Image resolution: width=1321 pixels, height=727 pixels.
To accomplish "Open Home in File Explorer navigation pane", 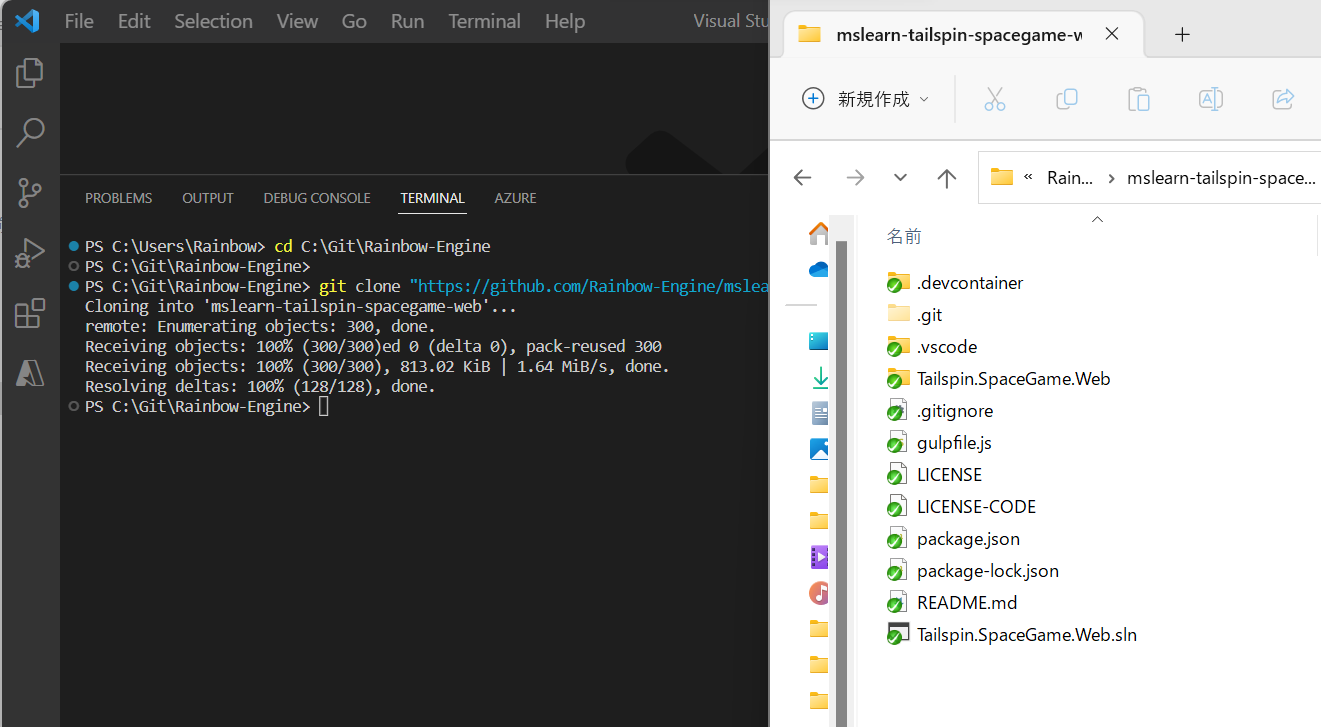I will tap(819, 233).
